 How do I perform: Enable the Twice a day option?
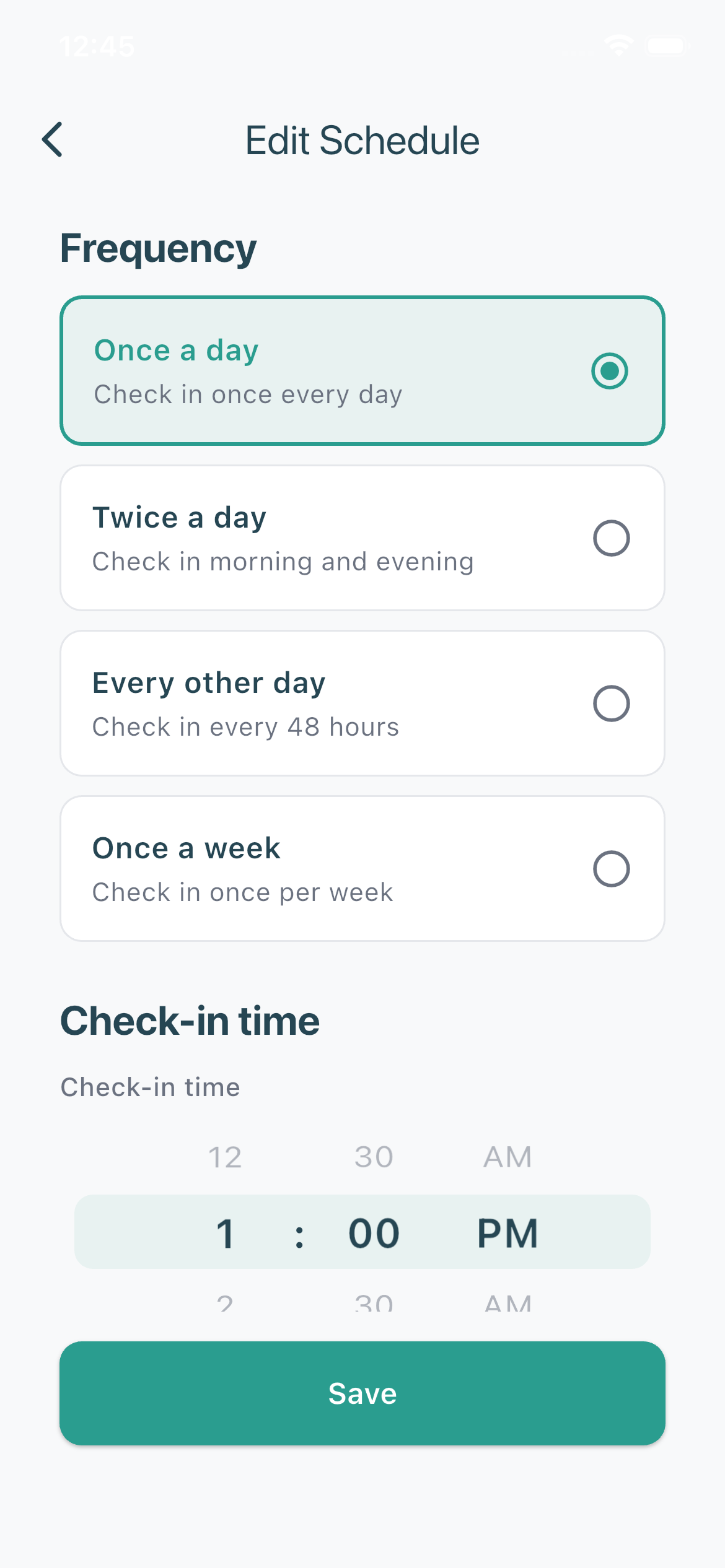pyautogui.click(x=610, y=538)
